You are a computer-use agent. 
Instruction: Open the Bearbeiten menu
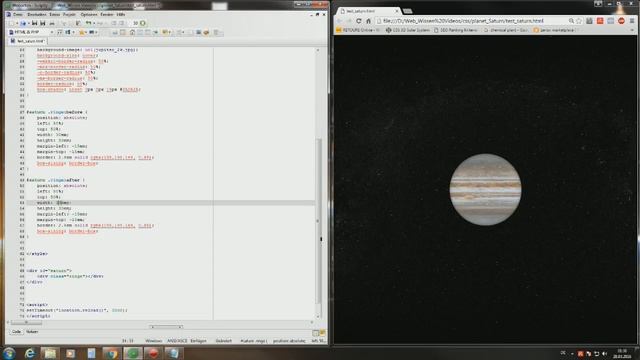click(37, 14)
